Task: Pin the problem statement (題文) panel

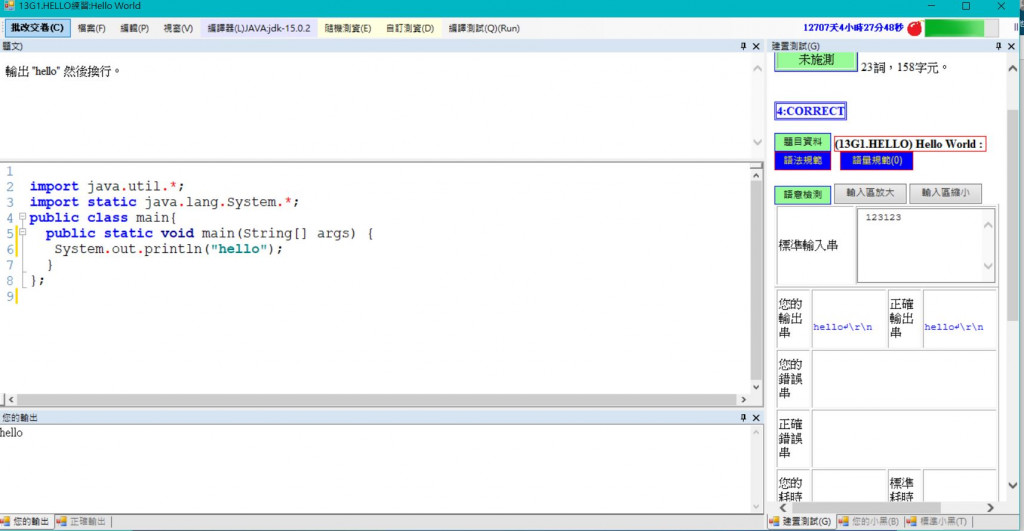Action: pyautogui.click(x=743, y=46)
